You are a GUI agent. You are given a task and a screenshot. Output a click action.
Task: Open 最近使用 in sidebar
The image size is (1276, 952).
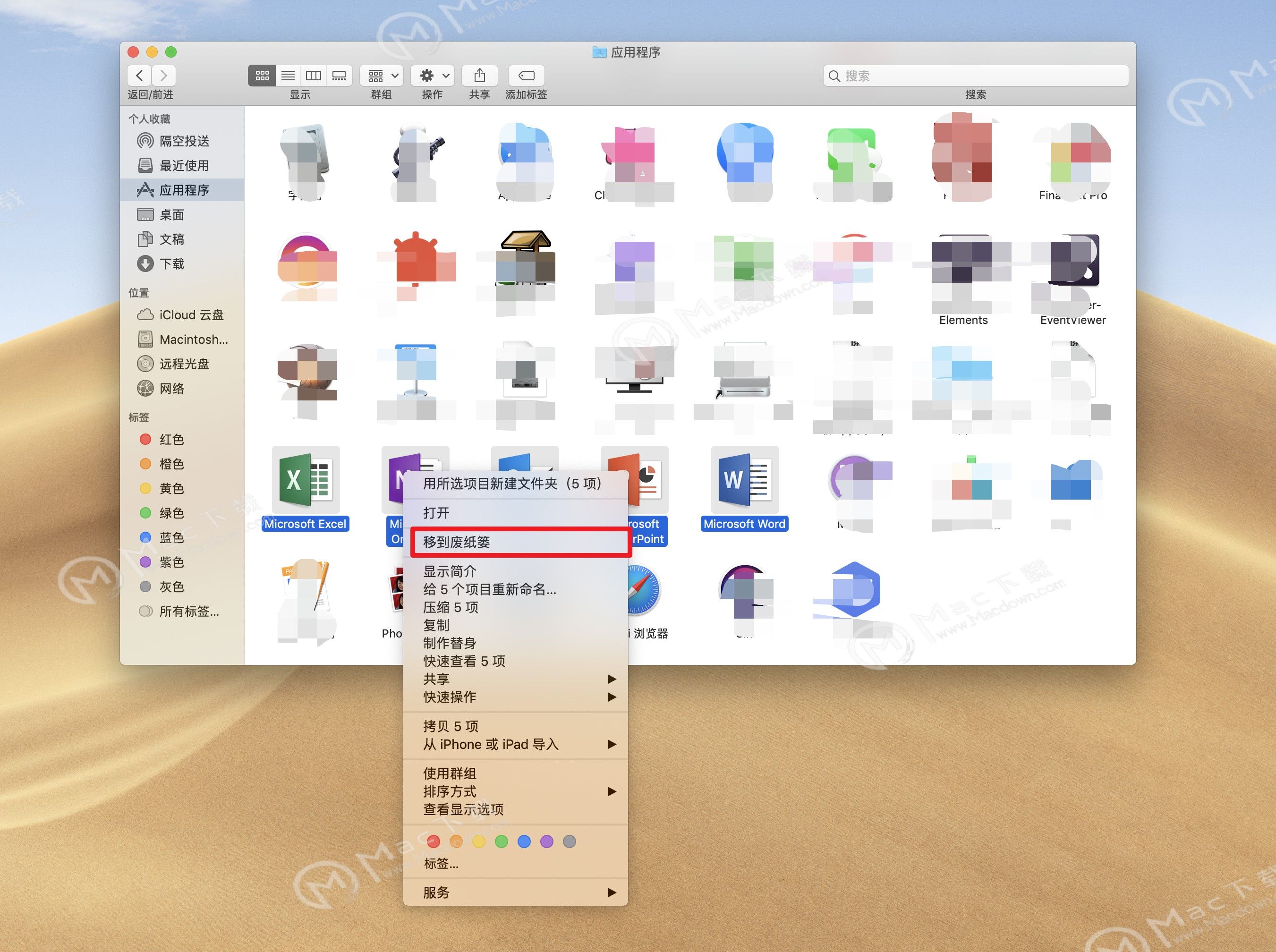182,165
